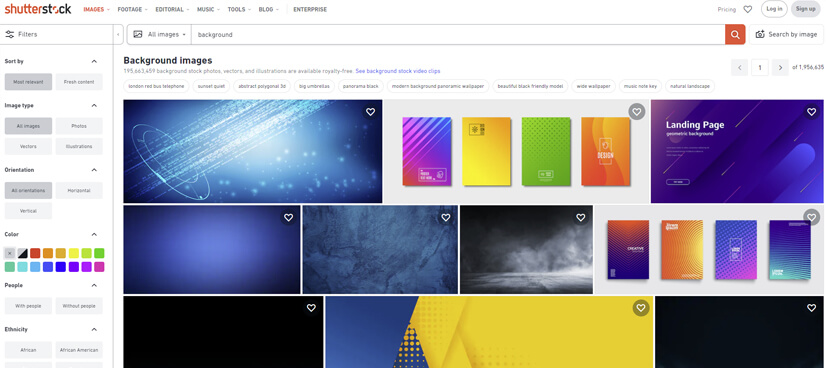Save the Landing Page purple image with heart
Image resolution: width=826 pixels, height=368 pixels.
[811, 112]
